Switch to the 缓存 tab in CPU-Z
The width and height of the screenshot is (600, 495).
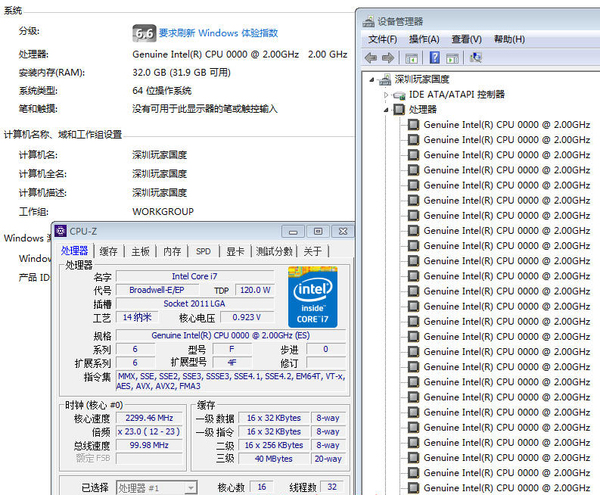click(x=109, y=251)
